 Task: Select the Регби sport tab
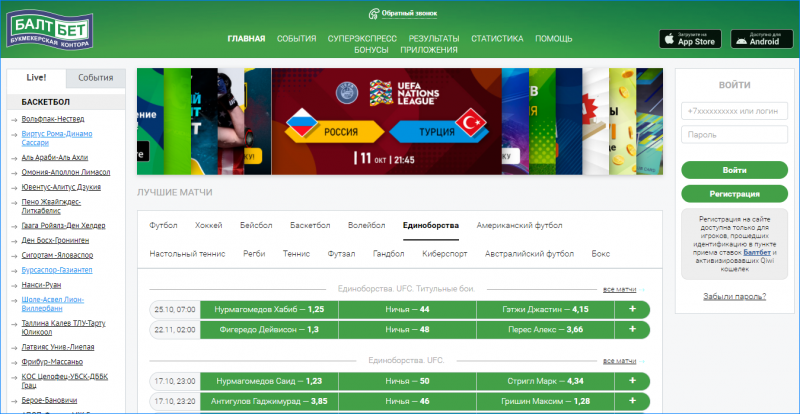point(254,254)
